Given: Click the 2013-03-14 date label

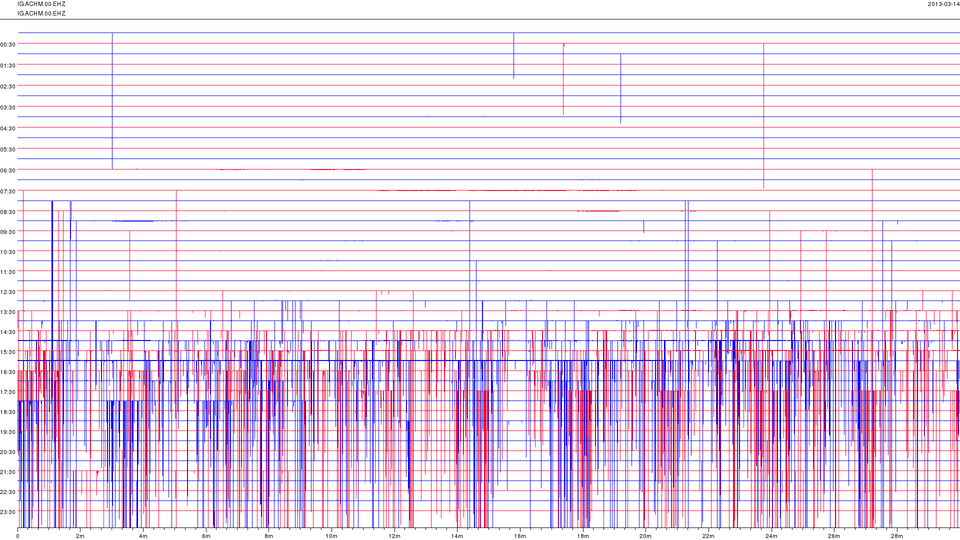Looking at the screenshot, I should pyautogui.click(x=943, y=4).
